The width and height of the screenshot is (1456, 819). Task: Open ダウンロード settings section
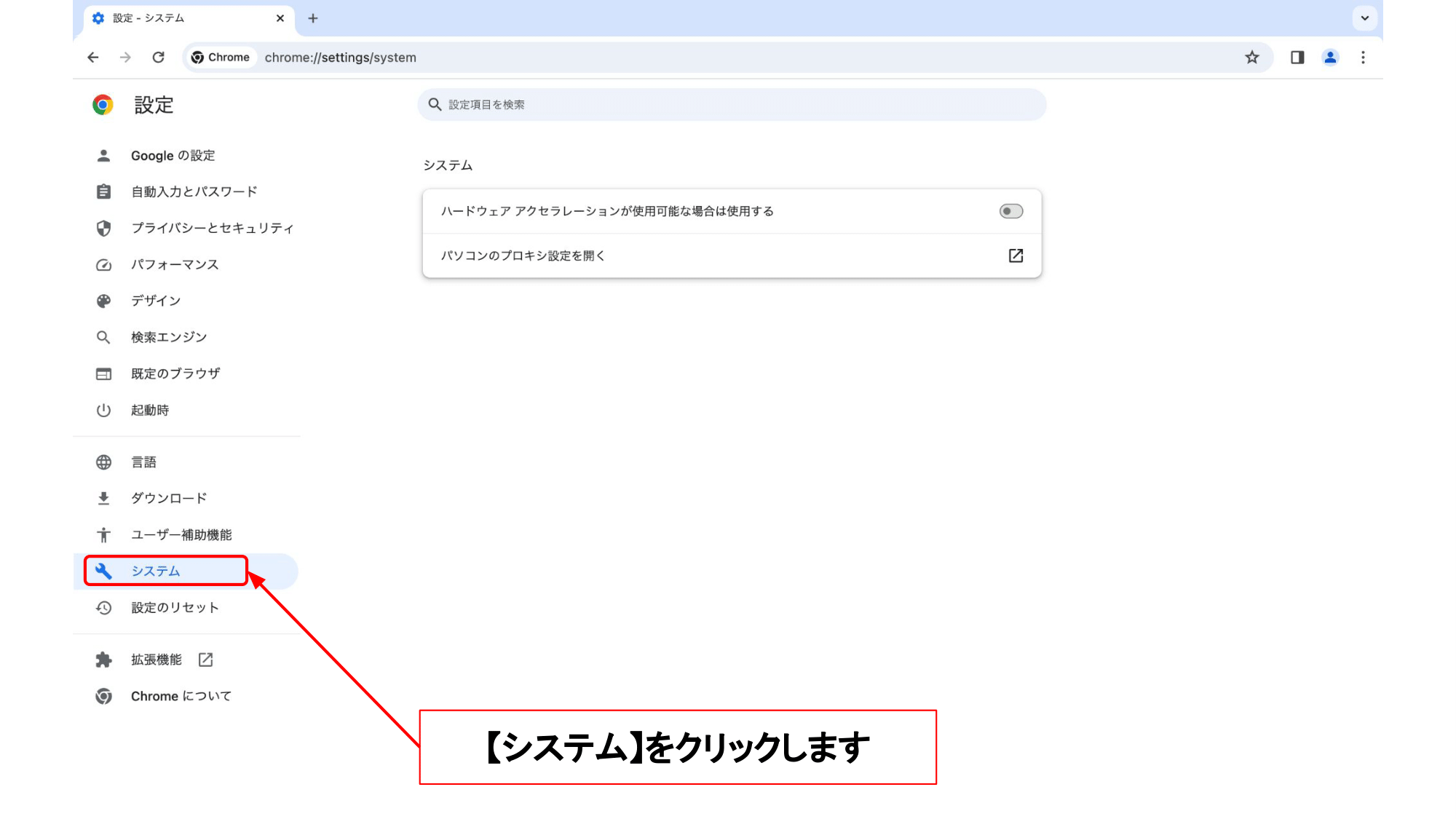[169, 499]
